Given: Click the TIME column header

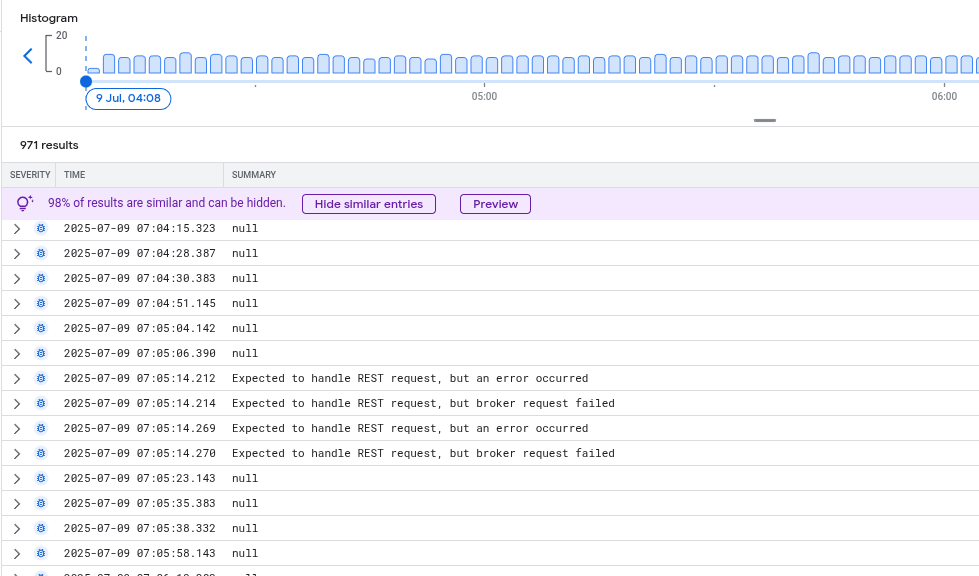Looking at the screenshot, I should pos(74,175).
